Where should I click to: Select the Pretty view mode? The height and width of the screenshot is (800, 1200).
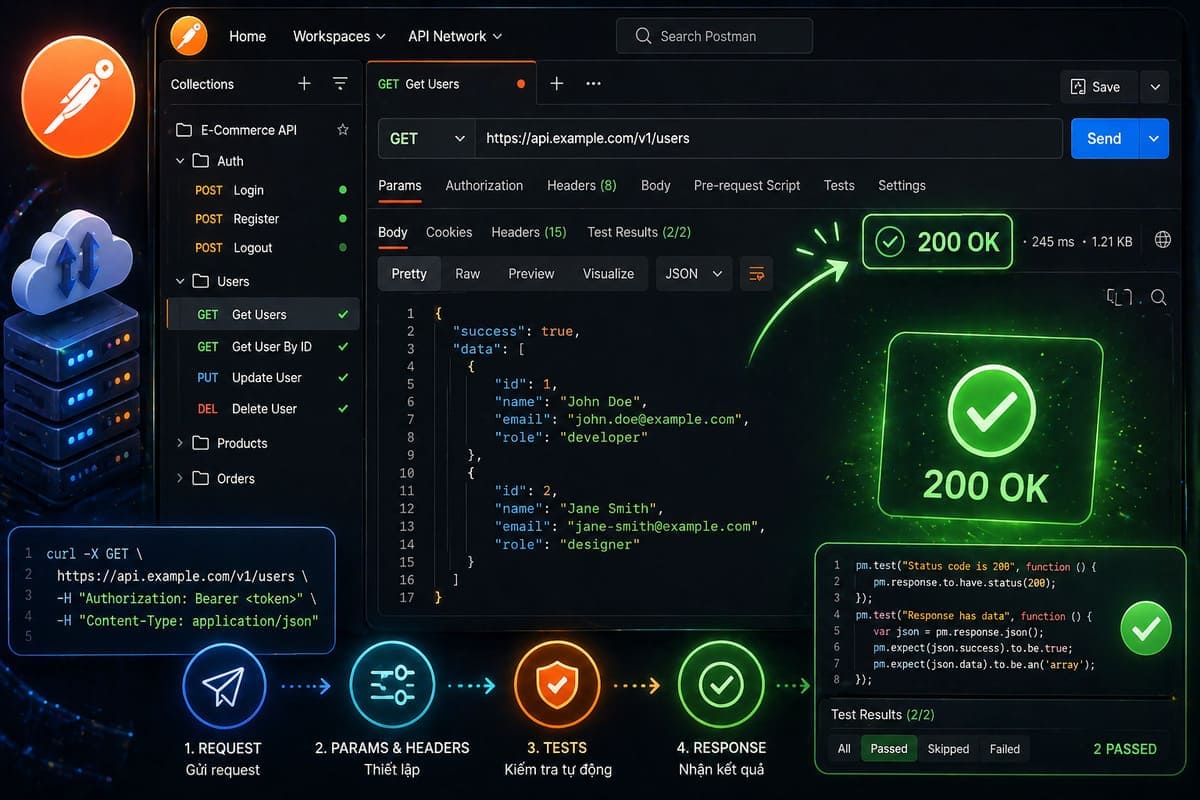pos(409,274)
